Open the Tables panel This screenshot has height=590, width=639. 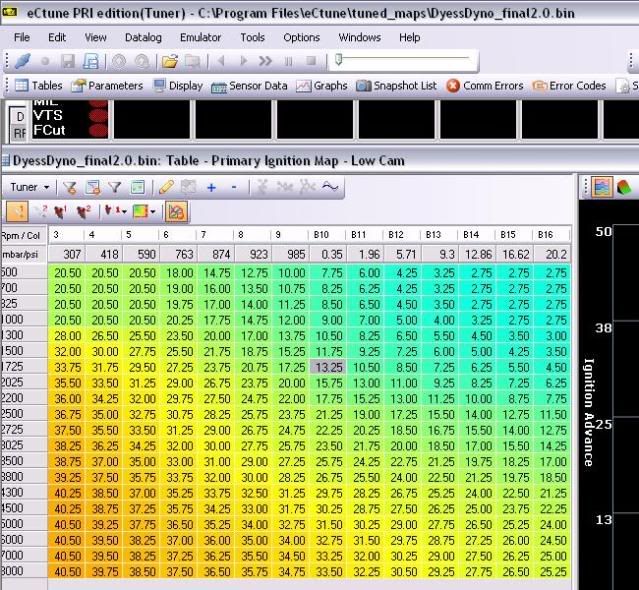point(38,86)
